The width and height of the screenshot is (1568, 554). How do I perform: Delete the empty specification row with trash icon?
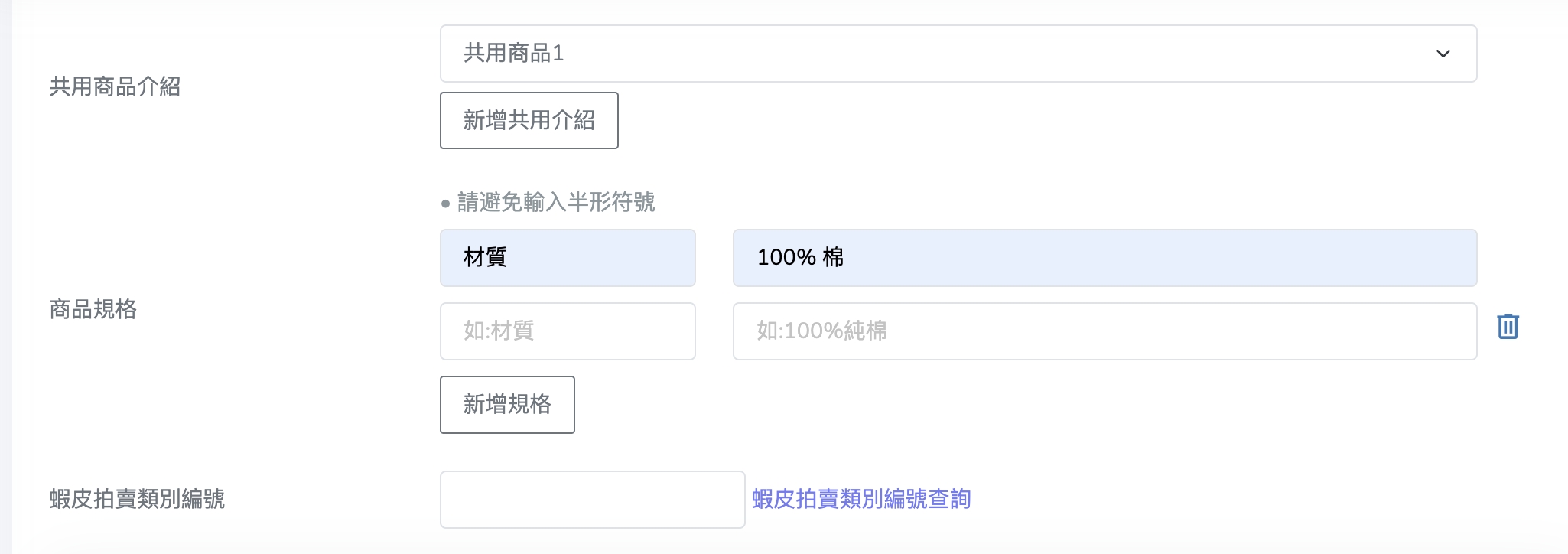click(1508, 327)
